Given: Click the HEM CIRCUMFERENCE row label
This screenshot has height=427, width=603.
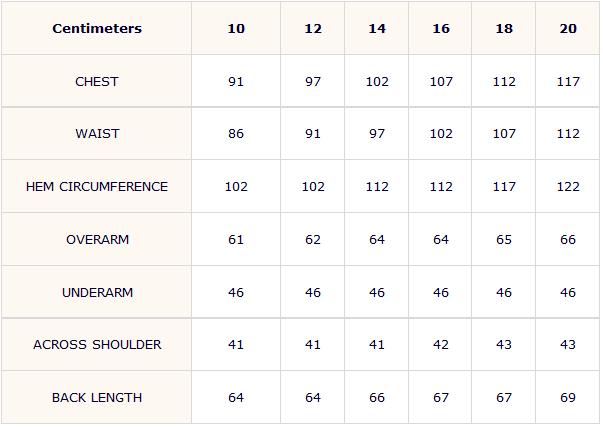Looking at the screenshot, I should 97,187.
